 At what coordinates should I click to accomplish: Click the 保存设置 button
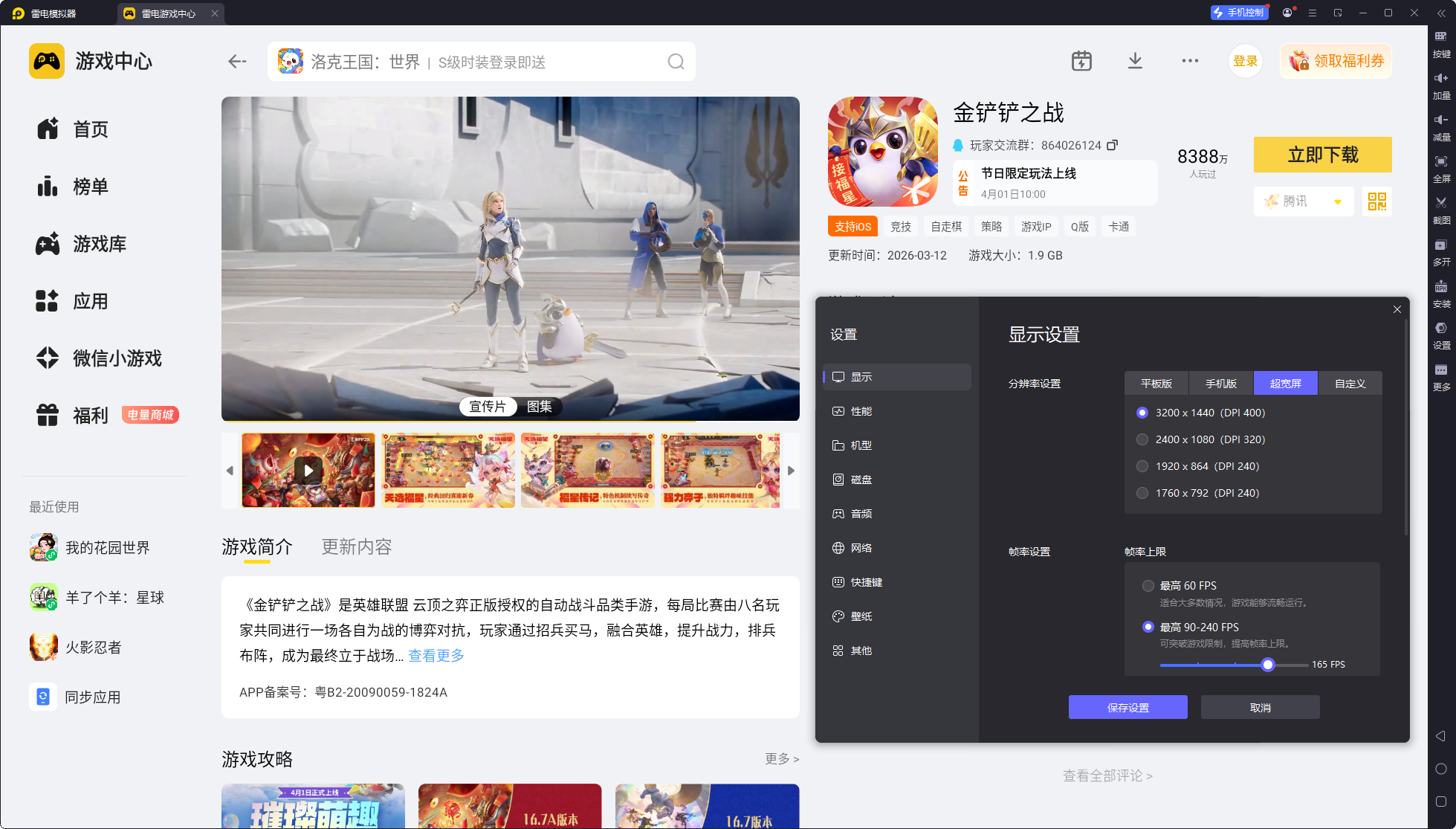[1127, 708]
